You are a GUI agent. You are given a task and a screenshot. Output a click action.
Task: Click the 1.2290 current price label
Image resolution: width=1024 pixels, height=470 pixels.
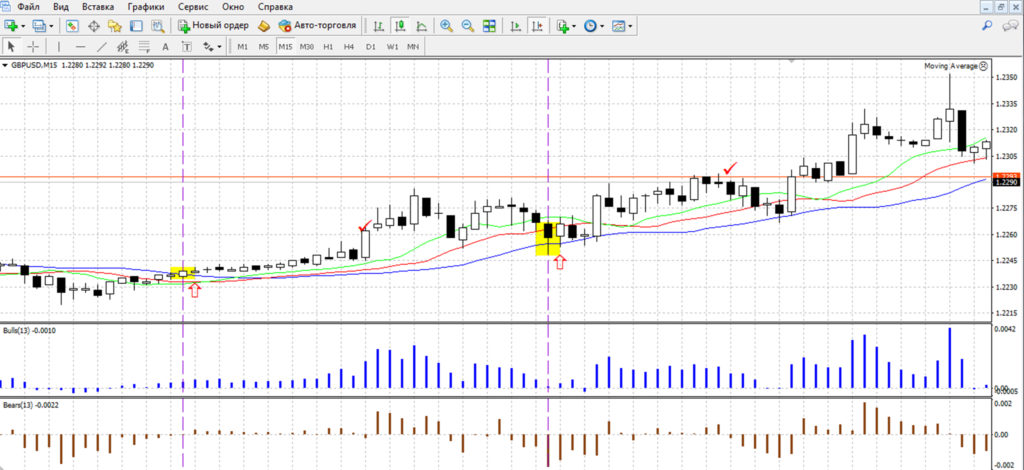pos(1004,183)
